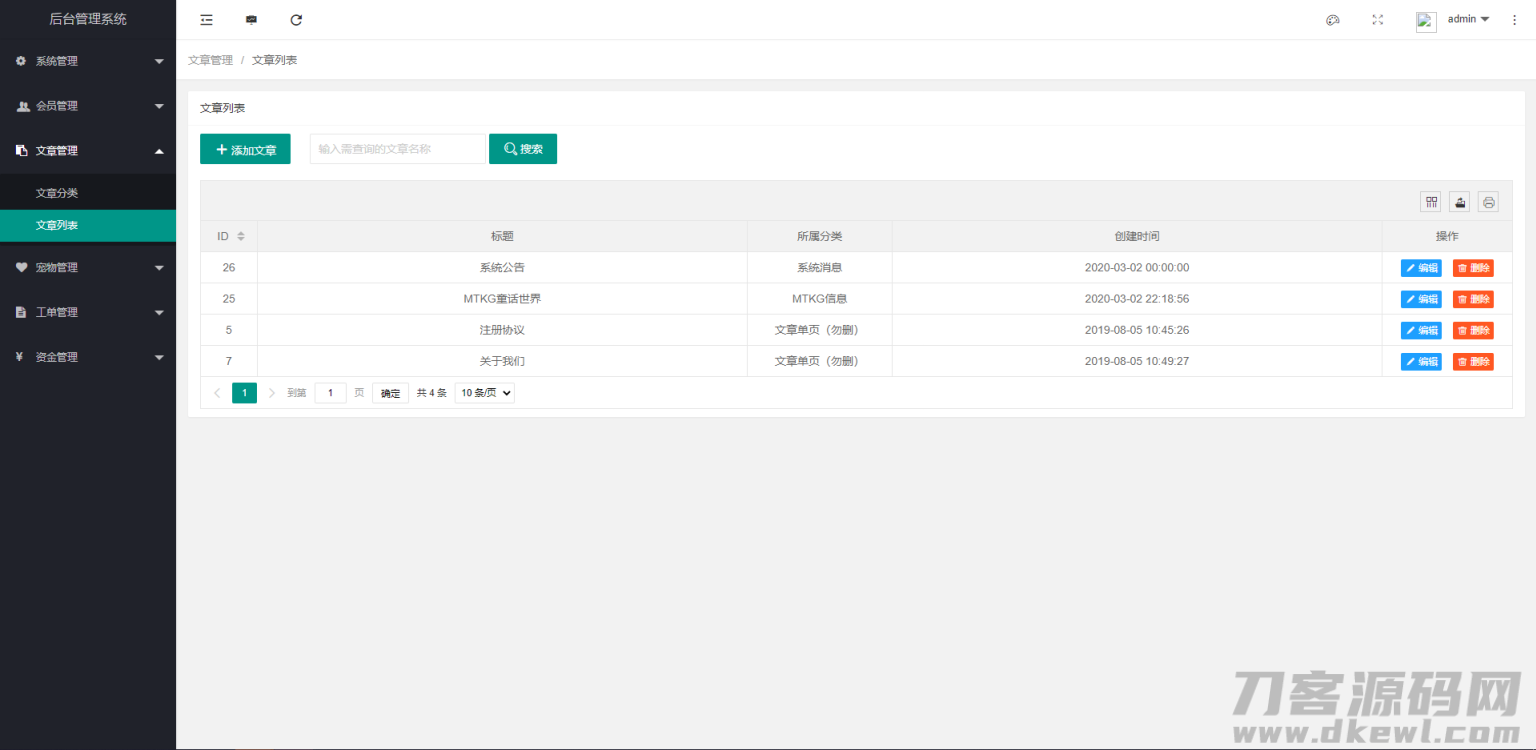Delete the 系统公告 article
This screenshot has height=750, width=1536.
pos(1472,268)
